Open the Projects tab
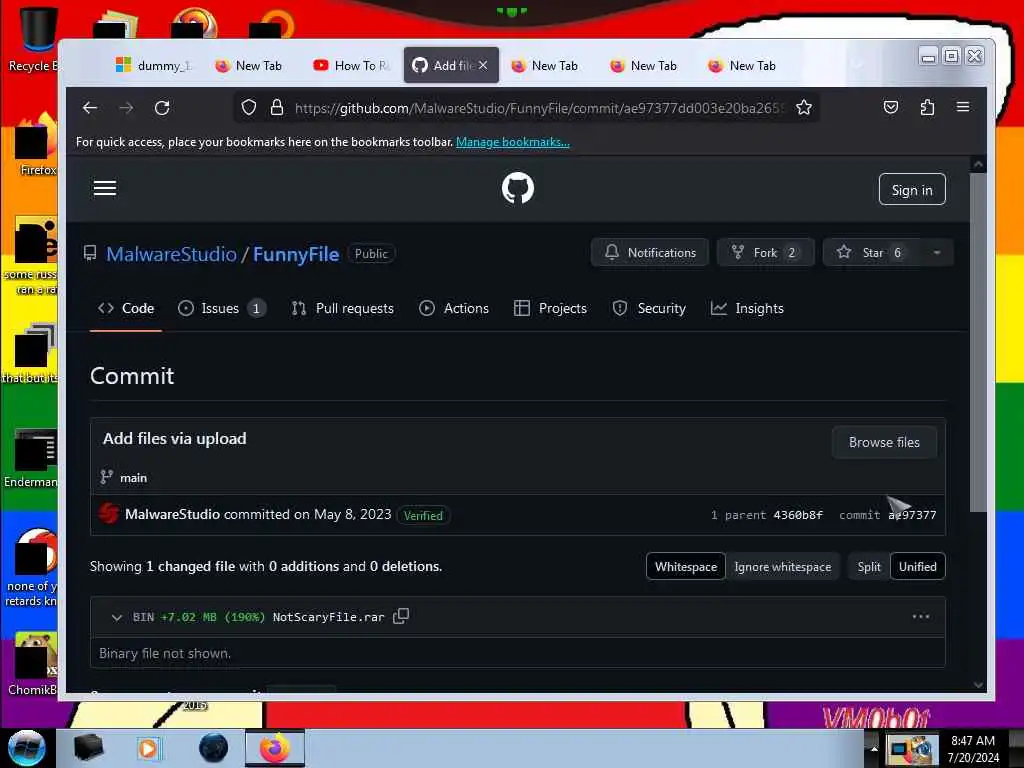Viewport: 1024px width, 768px height. 551,308
